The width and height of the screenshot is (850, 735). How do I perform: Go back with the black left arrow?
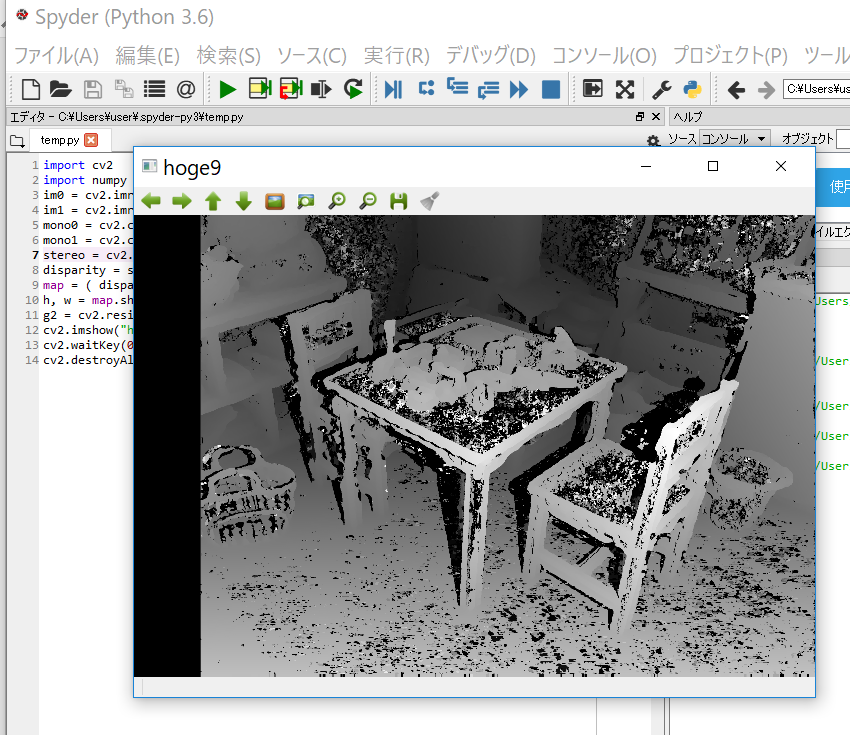736,89
